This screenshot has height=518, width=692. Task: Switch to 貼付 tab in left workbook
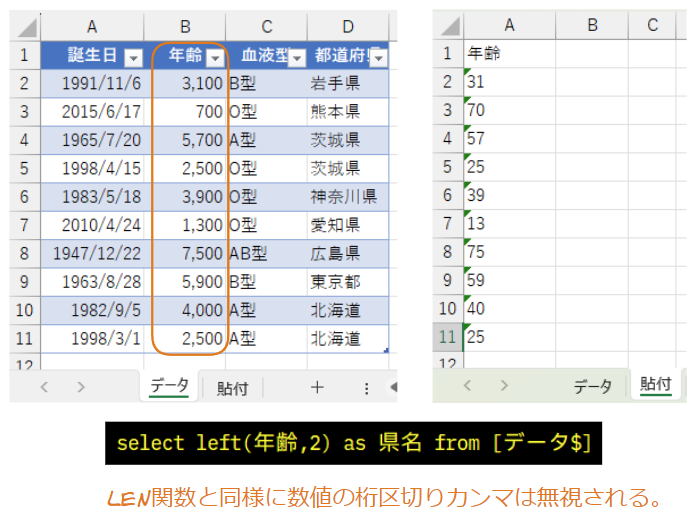(x=232, y=388)
